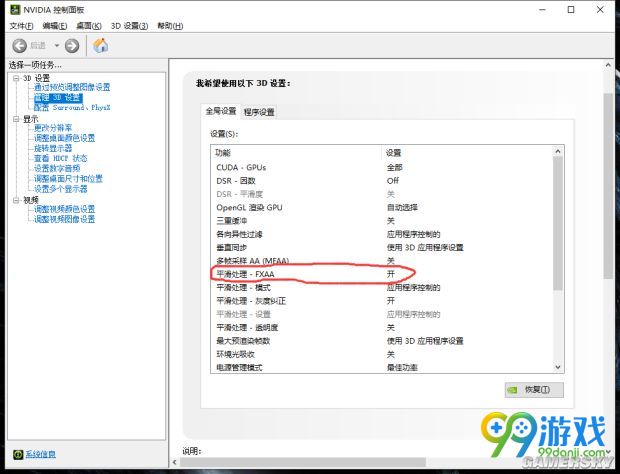
Task: Select the DSR - 因数 setting row
Action: [x=382, y=181]
